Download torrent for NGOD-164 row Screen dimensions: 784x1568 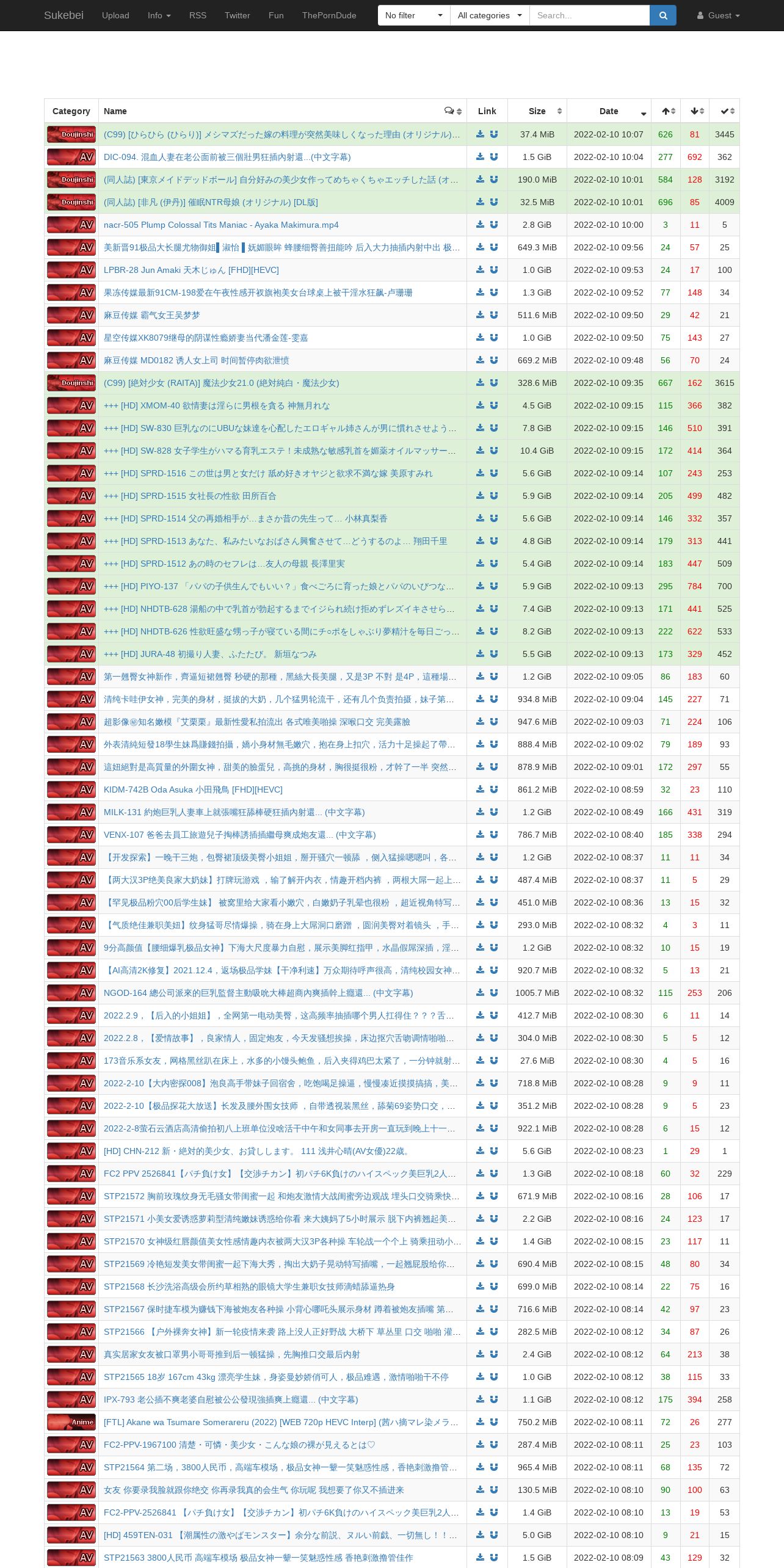coord(481,993)
